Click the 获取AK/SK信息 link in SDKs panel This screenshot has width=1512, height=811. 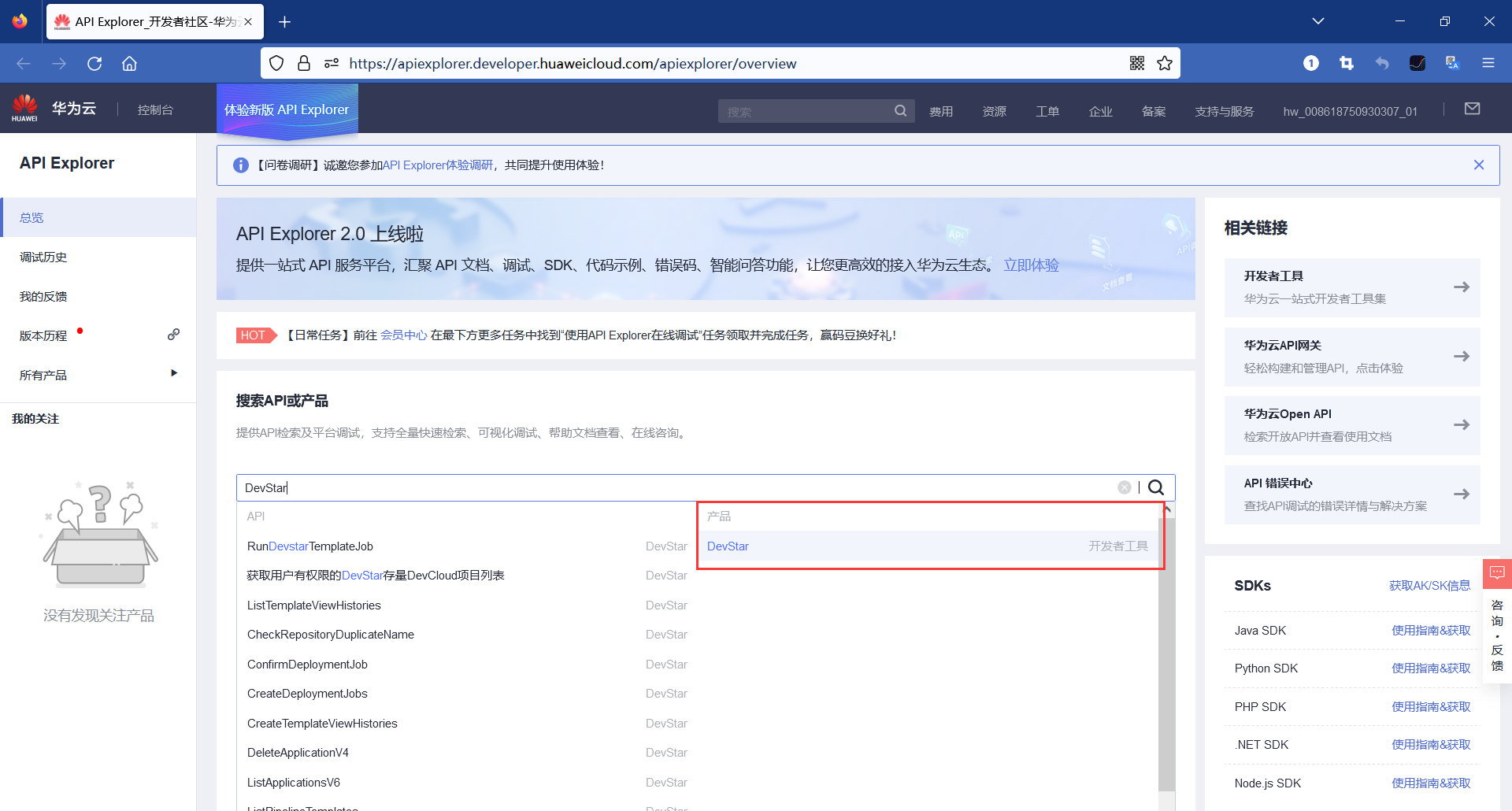click(1429, 585)
